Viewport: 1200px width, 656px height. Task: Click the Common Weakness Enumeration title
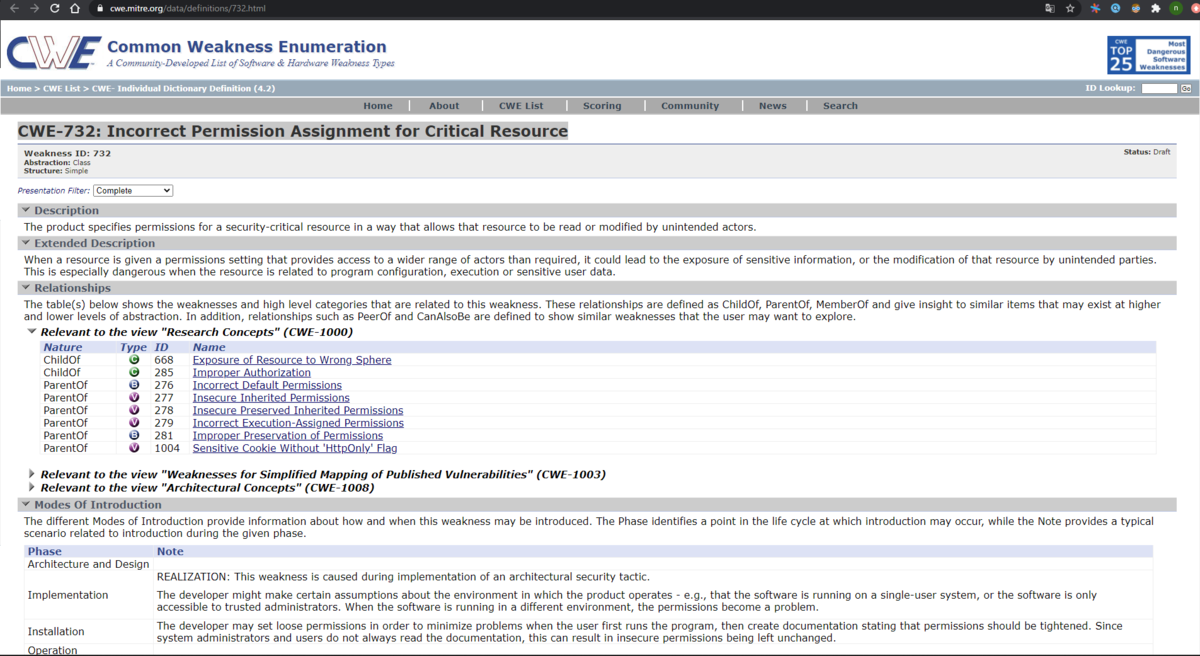tap(246, 46)
